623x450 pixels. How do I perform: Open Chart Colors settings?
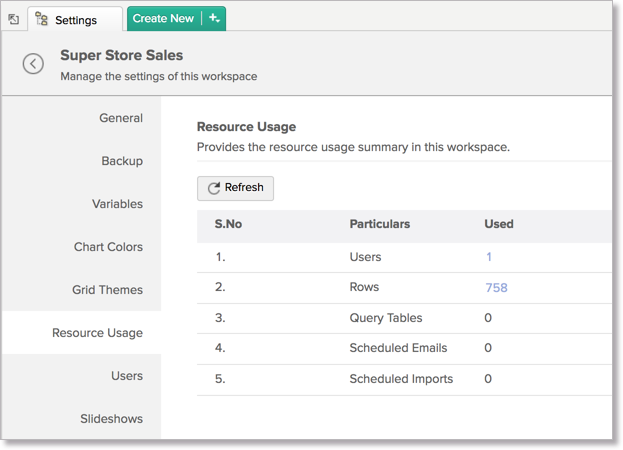108,247
